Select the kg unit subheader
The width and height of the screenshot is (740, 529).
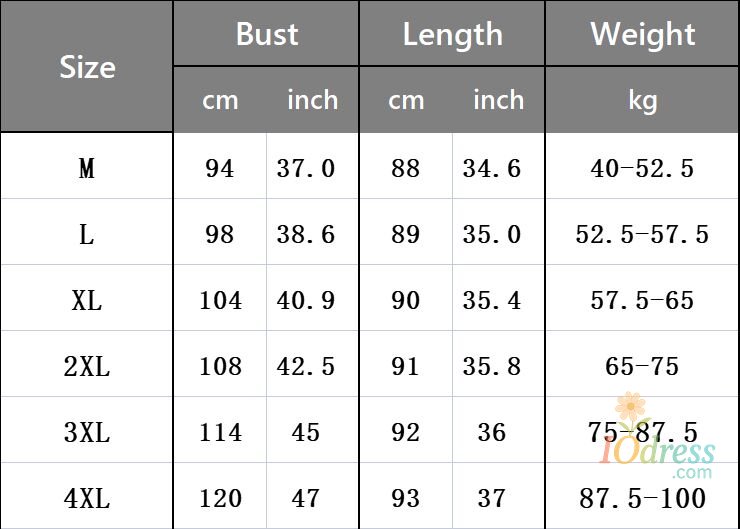642,101
